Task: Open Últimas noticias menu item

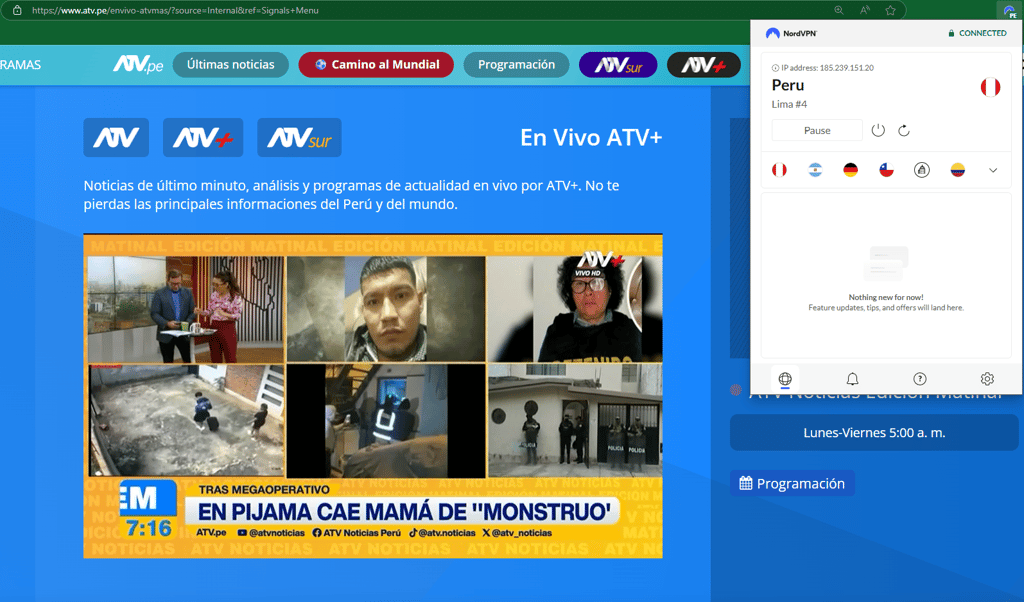Action: tap(231, 65)
